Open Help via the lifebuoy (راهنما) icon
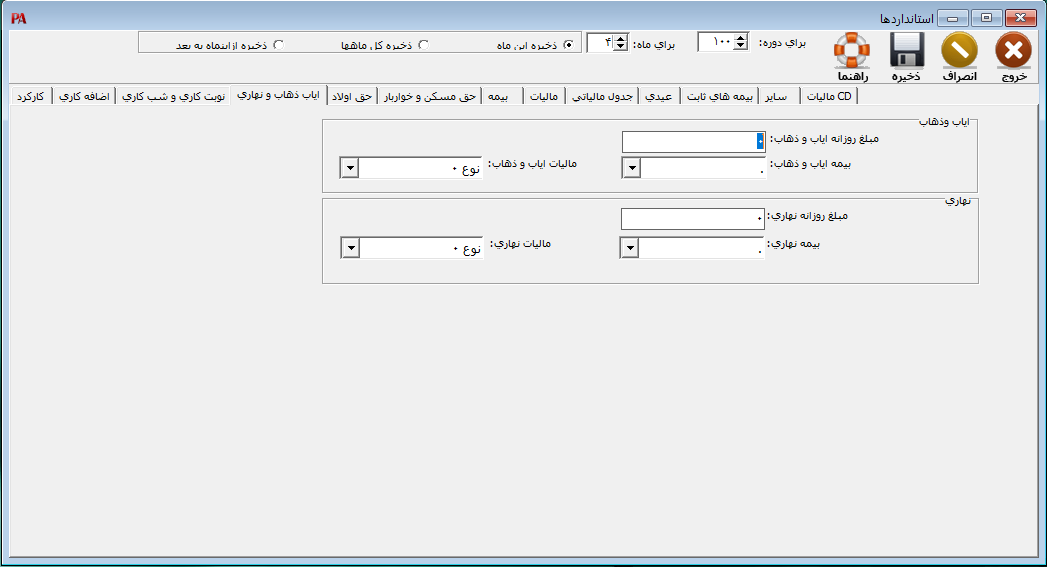The image size is (1047, 567). click(852, 50)
